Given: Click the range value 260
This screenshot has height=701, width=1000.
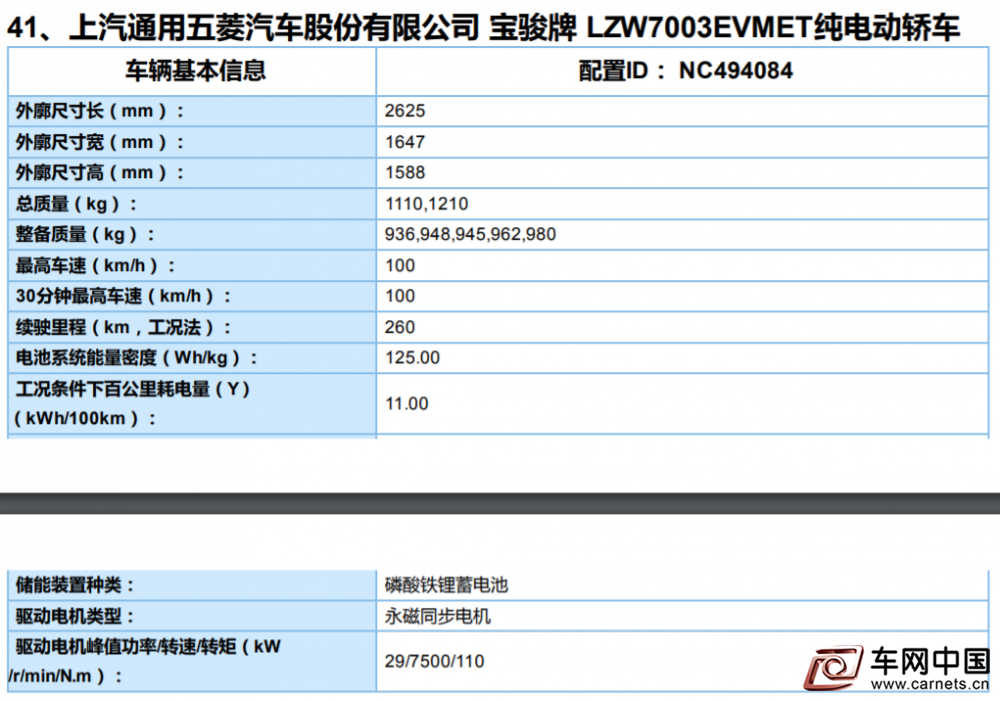Looking at the screenshot, I should tap(400, 327).
